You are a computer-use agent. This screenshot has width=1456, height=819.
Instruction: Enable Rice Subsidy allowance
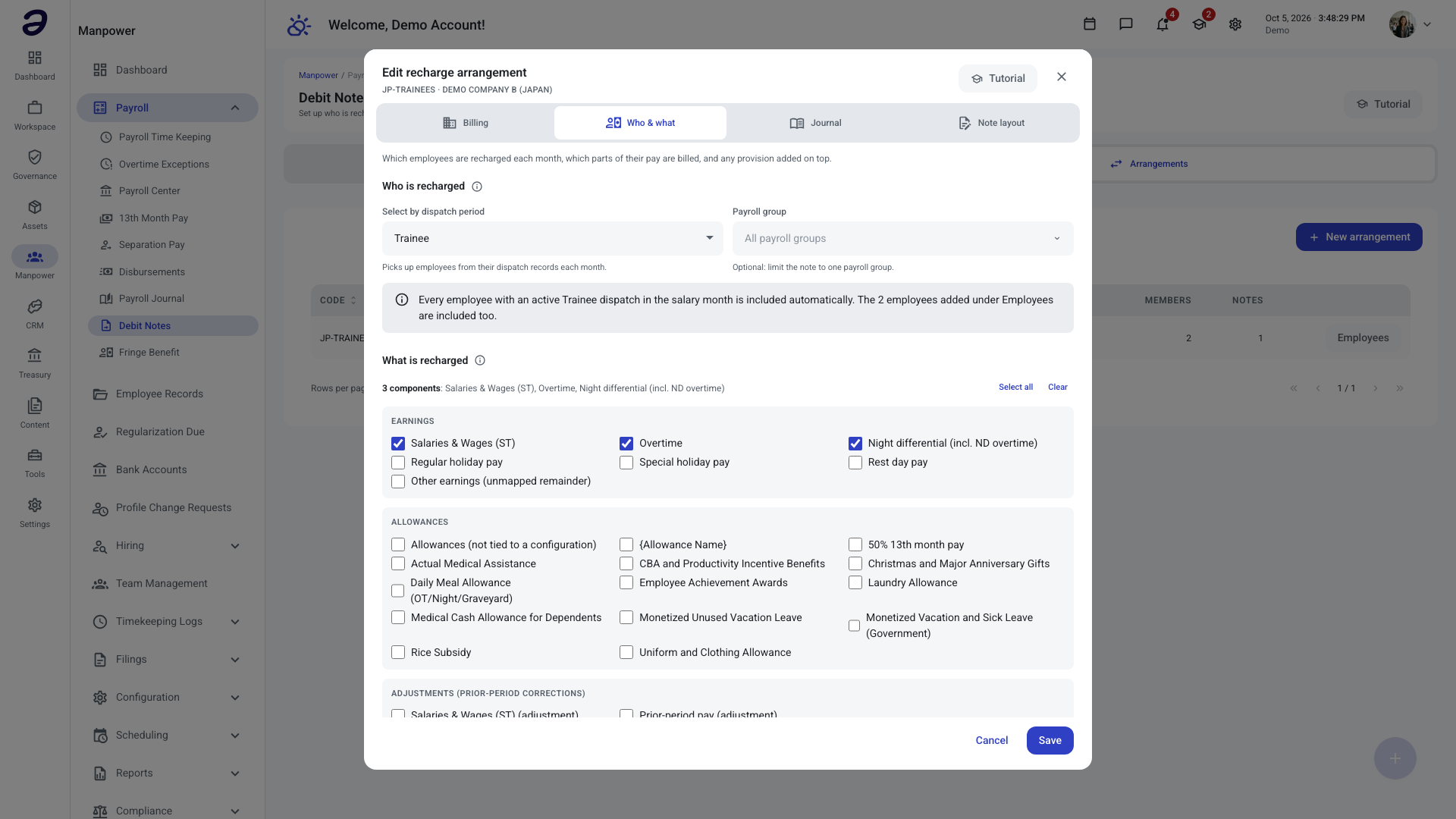tap(398, 652)
